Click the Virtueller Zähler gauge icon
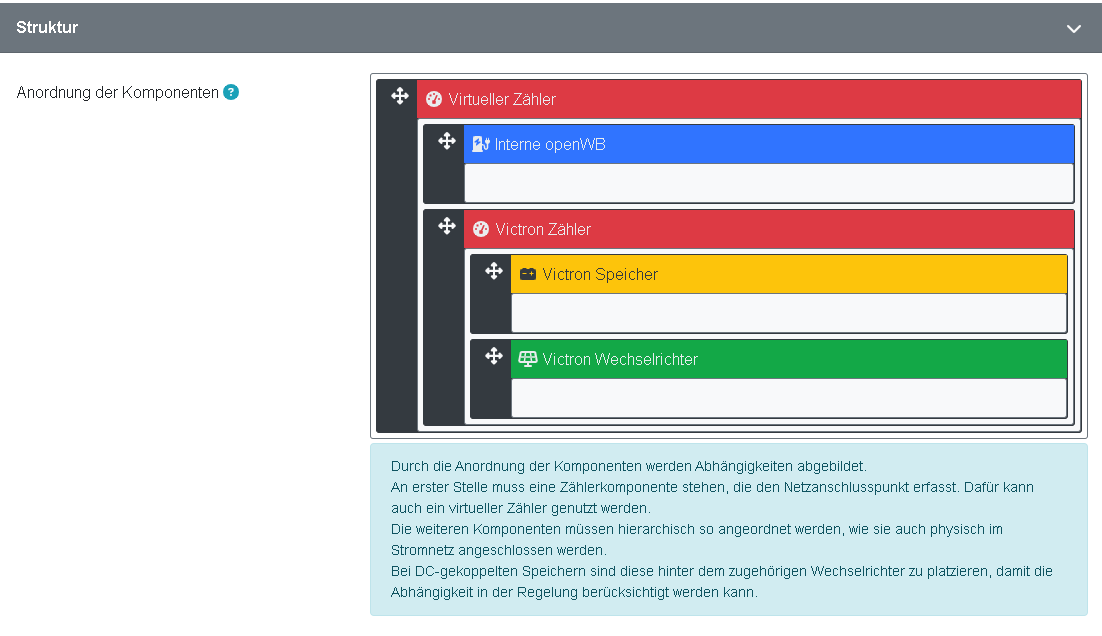This screenshot has width=1102, height=636. pyautogui.click(x=434, y=99)
